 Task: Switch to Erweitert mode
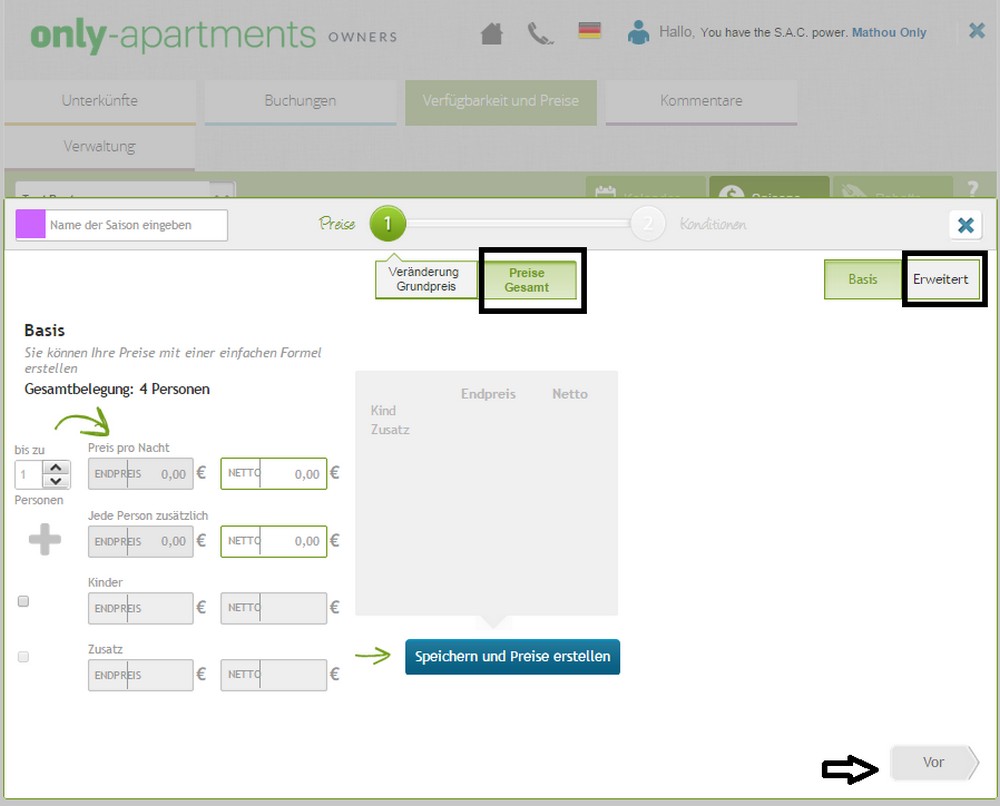click(x=941, y=280)
